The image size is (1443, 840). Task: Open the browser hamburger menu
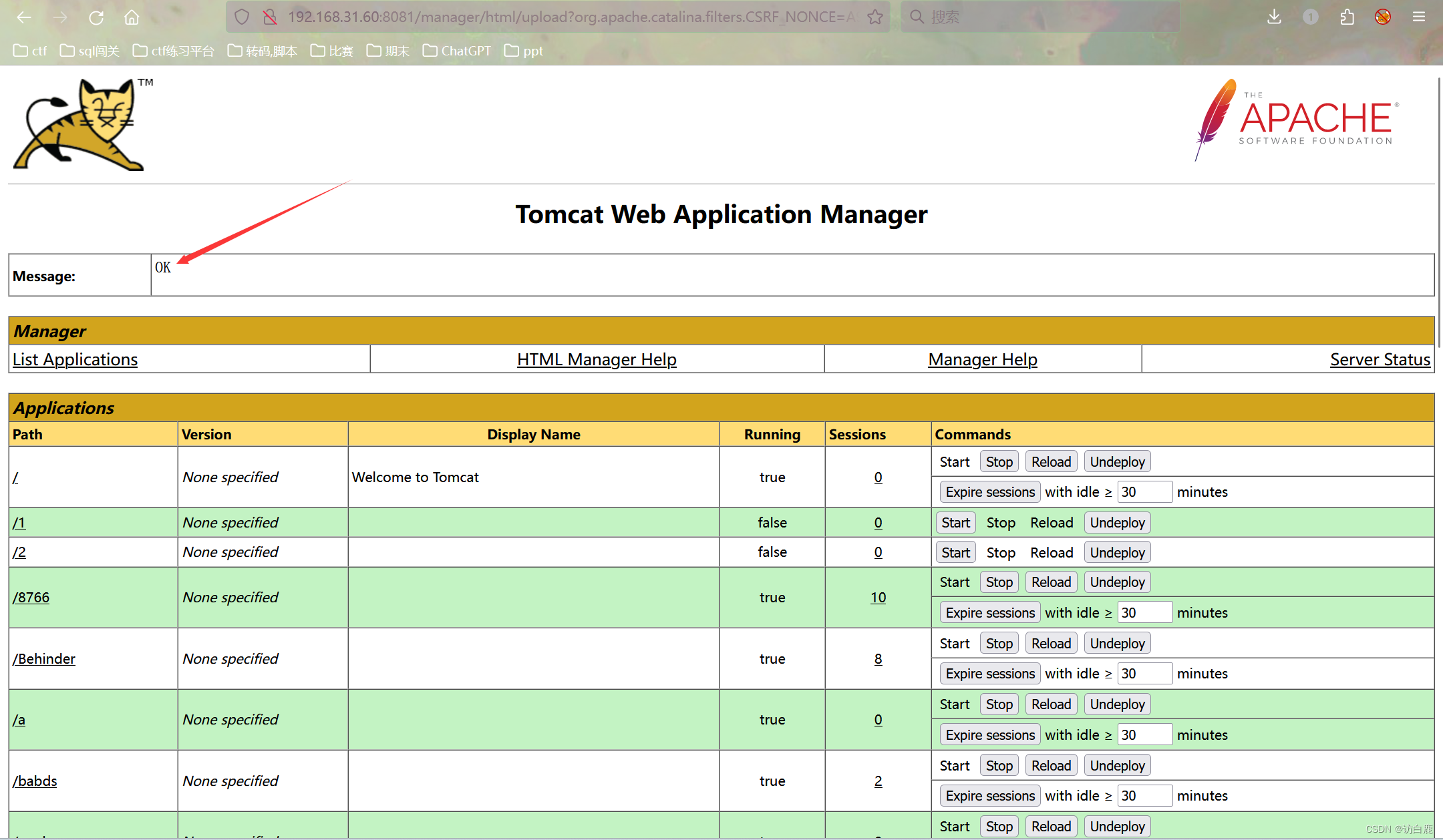(1419, 17)
